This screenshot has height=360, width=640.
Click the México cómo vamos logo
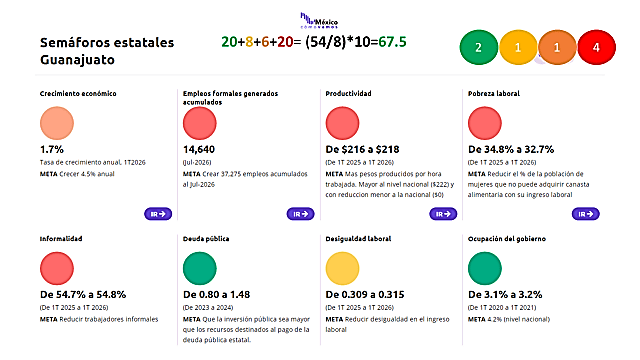(x=319, y=20)
